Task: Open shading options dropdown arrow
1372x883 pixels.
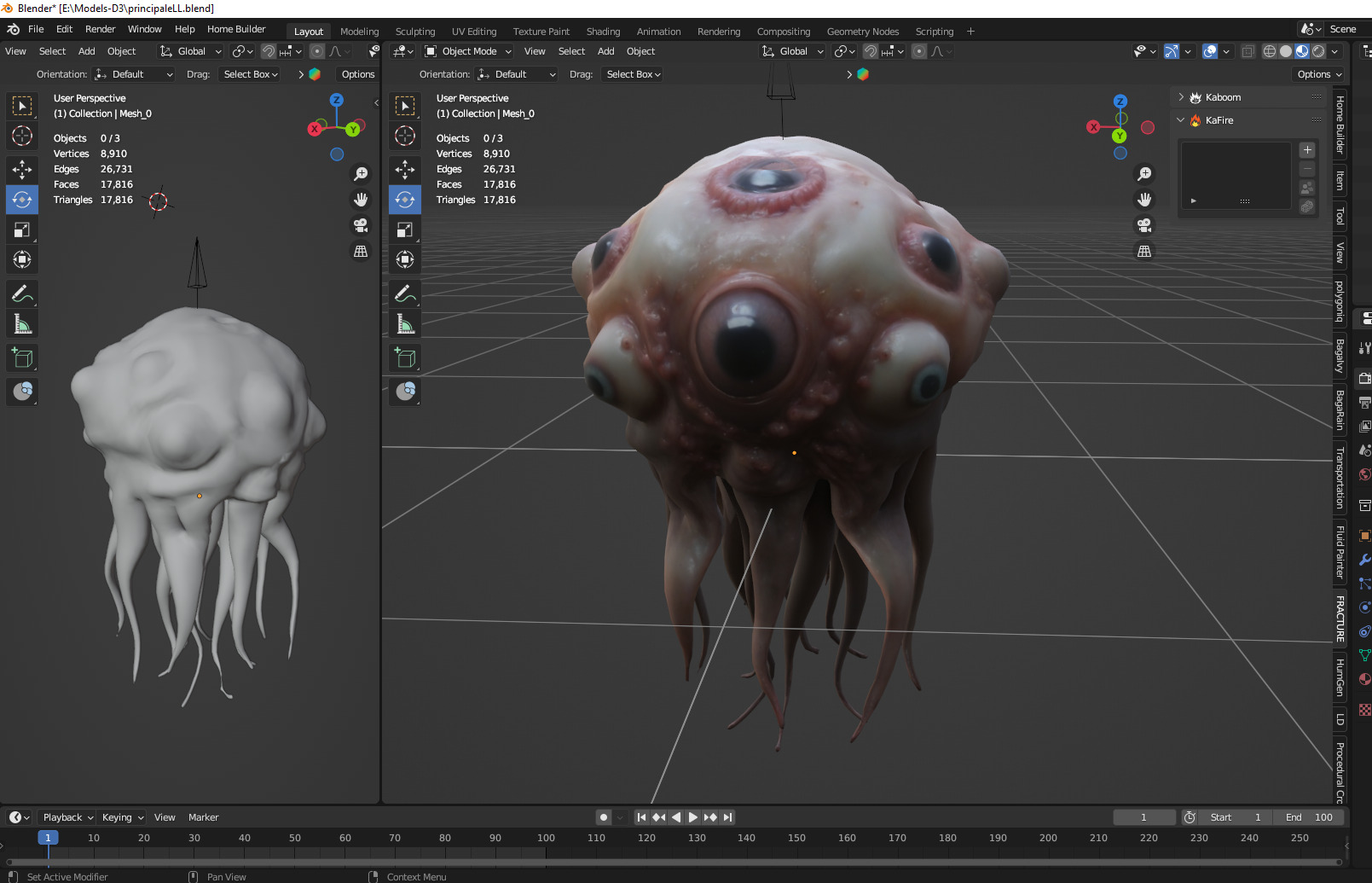Action: coord(1335,51)
